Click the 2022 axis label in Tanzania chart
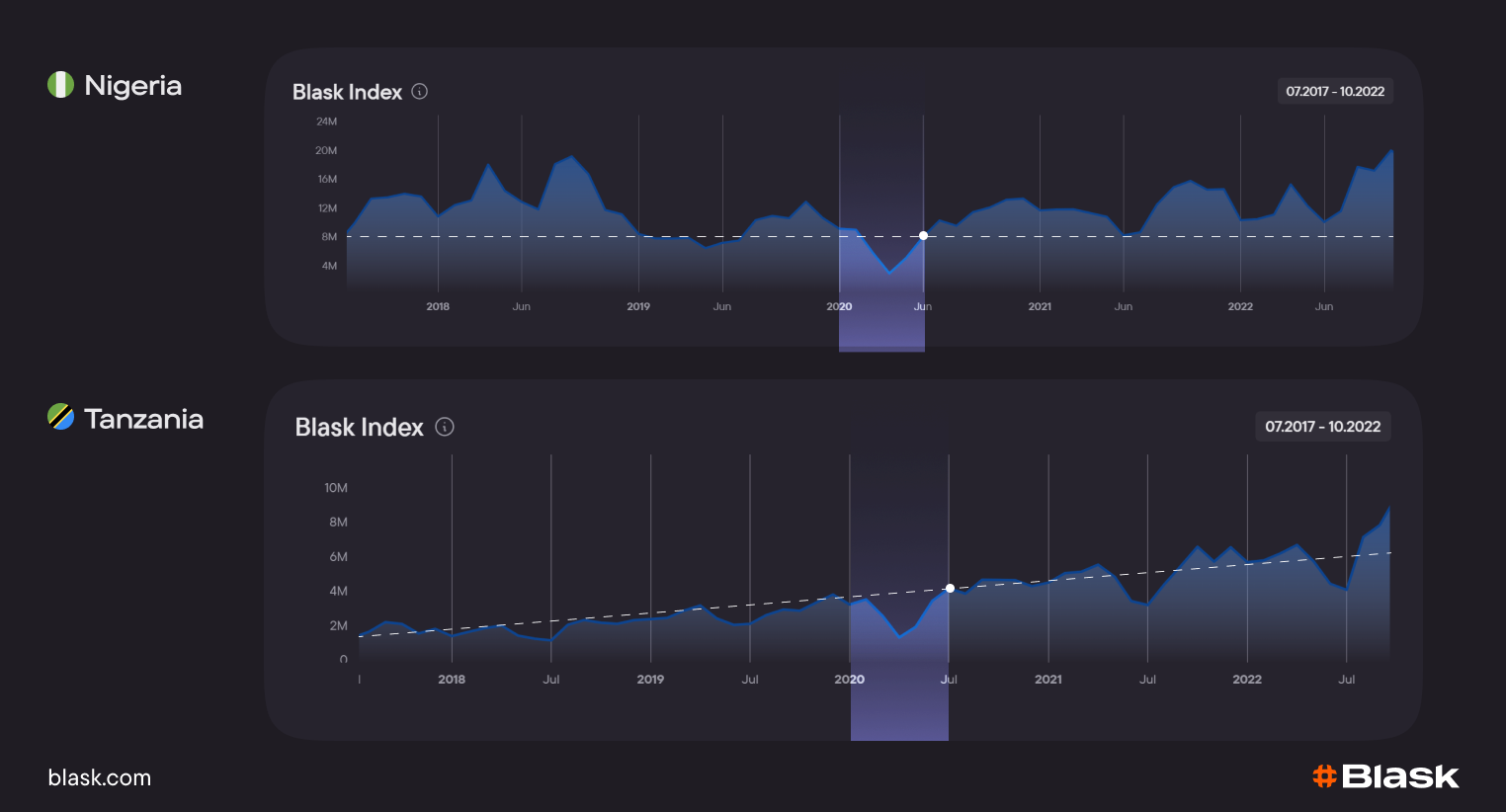1506x812 pixels. click(x=1247, y=680)
